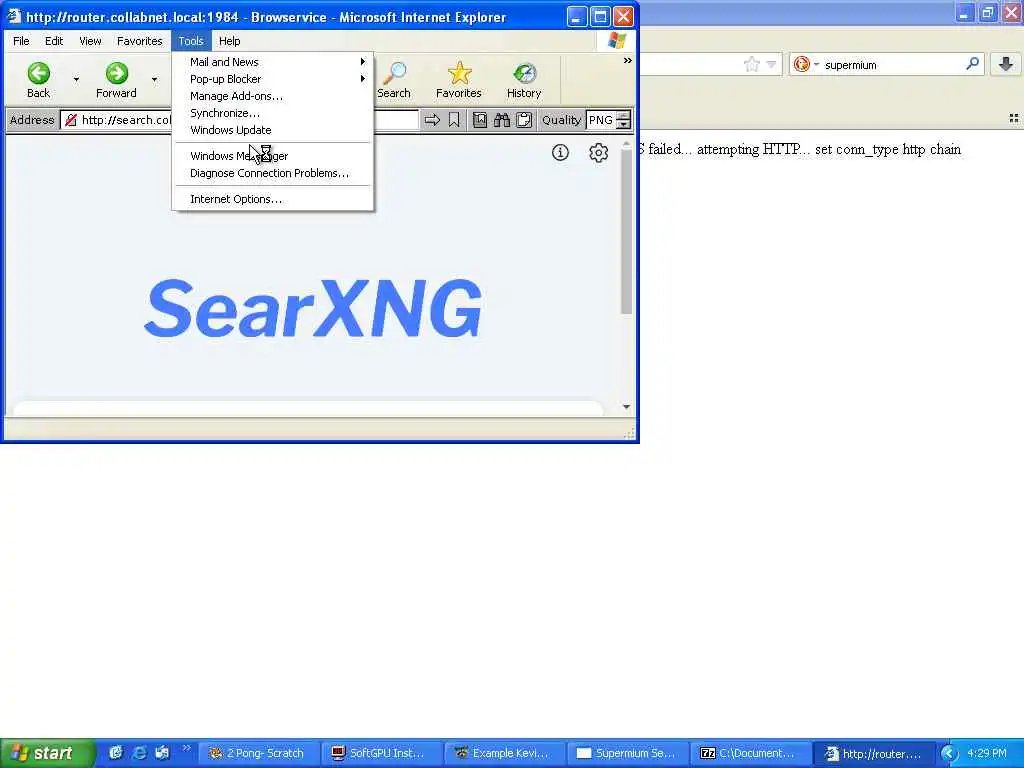Click the 4:29 PM taskbar clock
1024x768 pixels.
(x=987, y=753)
